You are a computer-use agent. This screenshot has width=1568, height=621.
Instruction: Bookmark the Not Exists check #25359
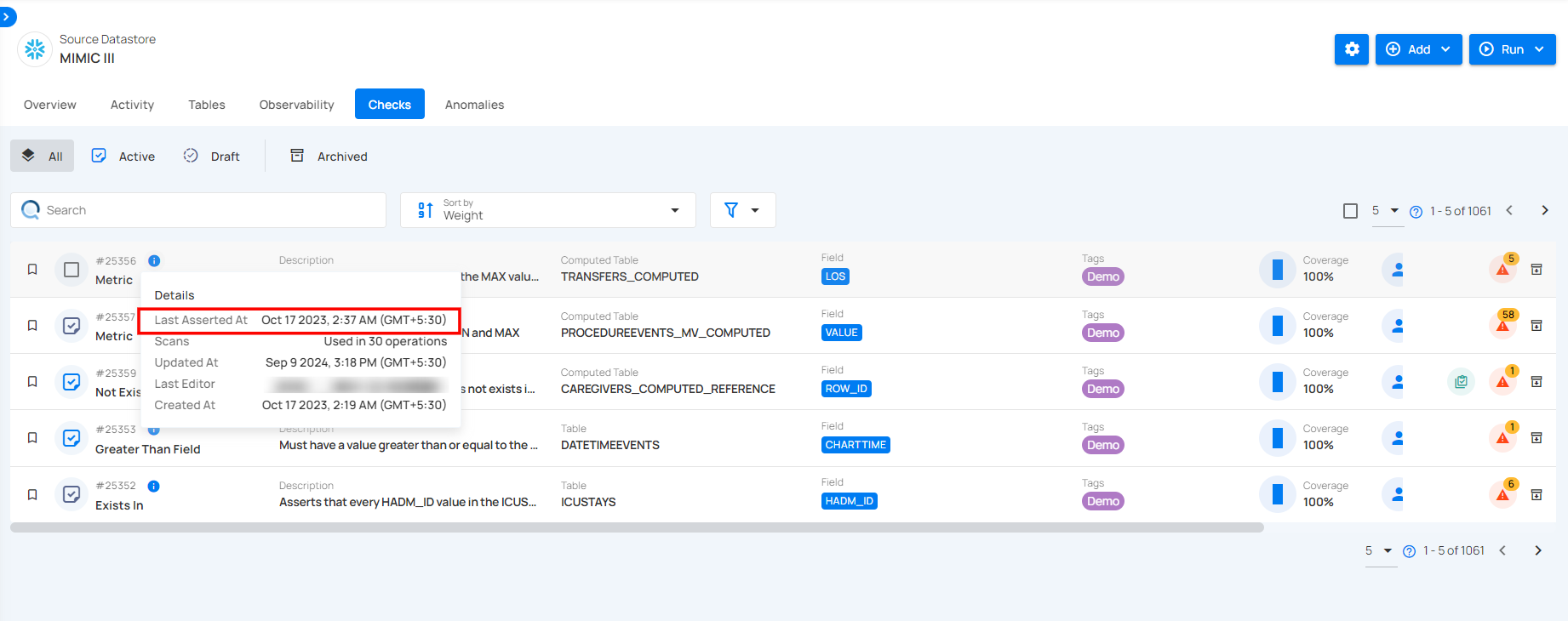click(x=32, y=382)
